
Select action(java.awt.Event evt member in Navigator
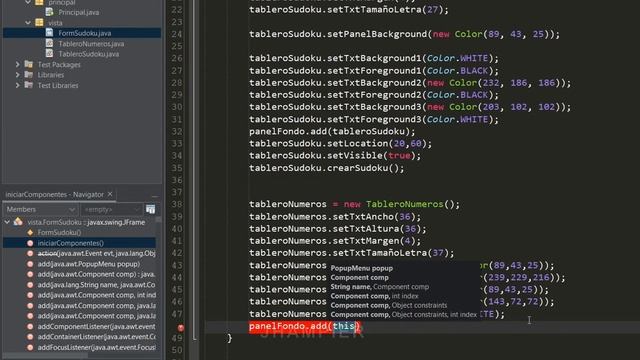96,253
